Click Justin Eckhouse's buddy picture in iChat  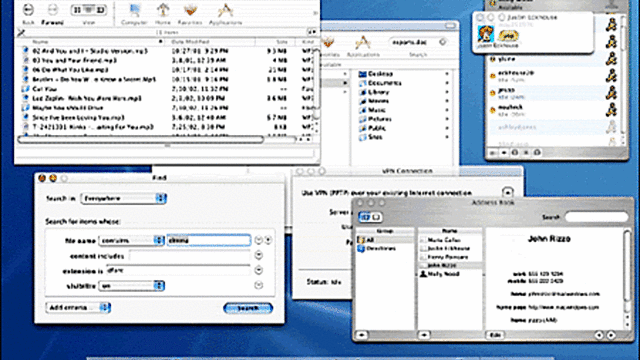[x=486, y=33]
